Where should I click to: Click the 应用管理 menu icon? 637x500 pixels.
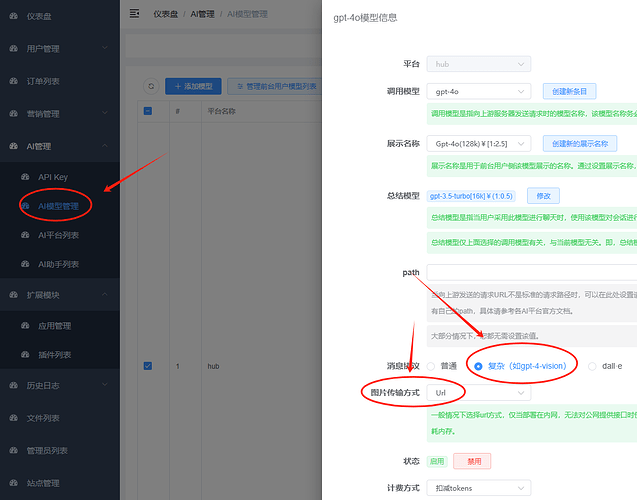[25, 326]
